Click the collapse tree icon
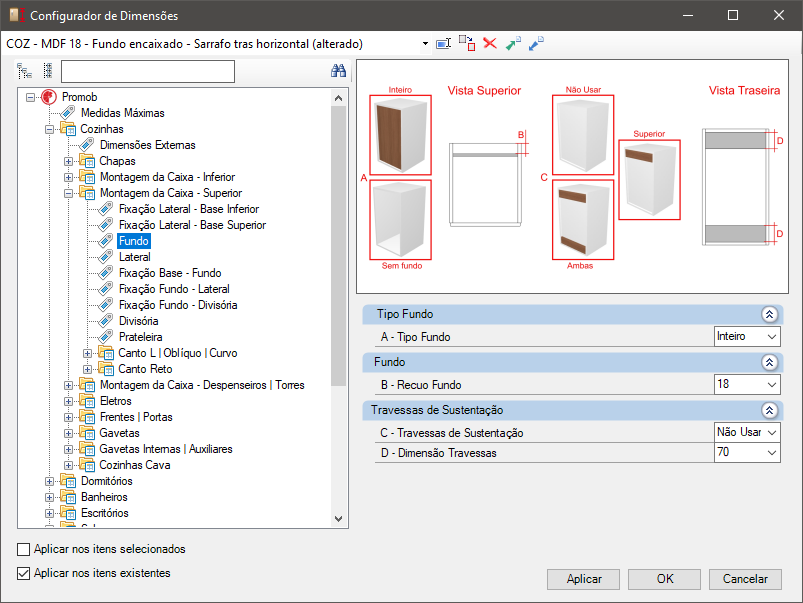 coord(48,71)
